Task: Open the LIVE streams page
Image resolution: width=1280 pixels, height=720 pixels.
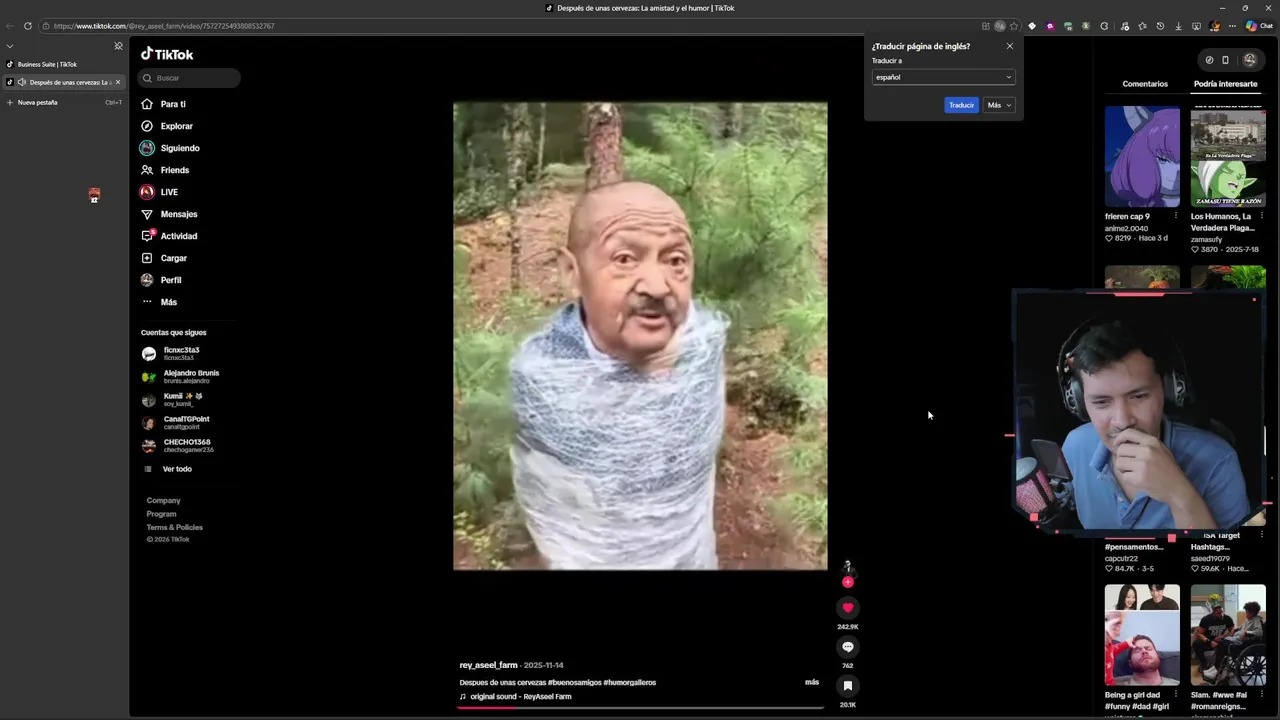Action: (x=159, y=192)
